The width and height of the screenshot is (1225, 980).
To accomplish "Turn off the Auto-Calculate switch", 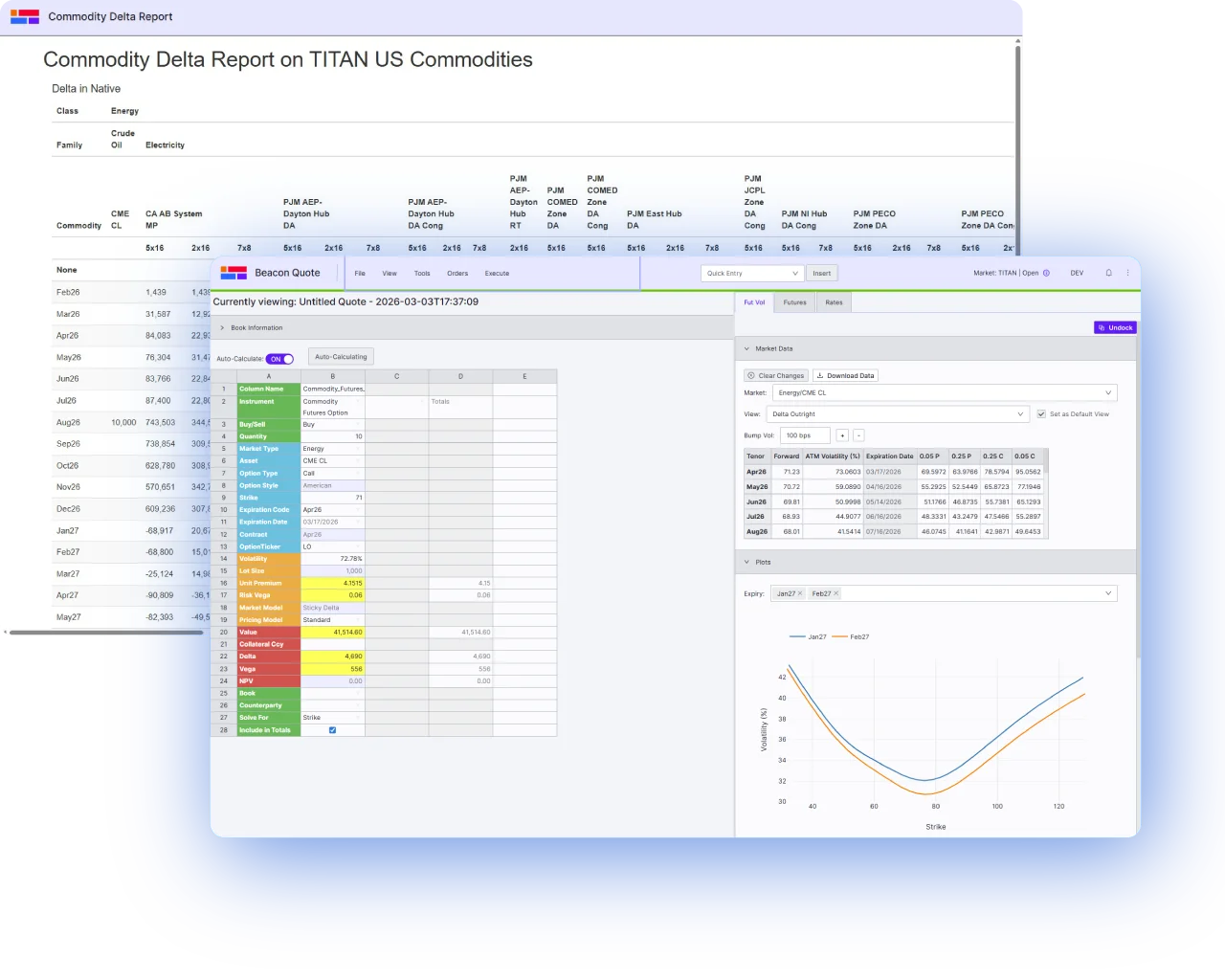I will click(280, 359).
